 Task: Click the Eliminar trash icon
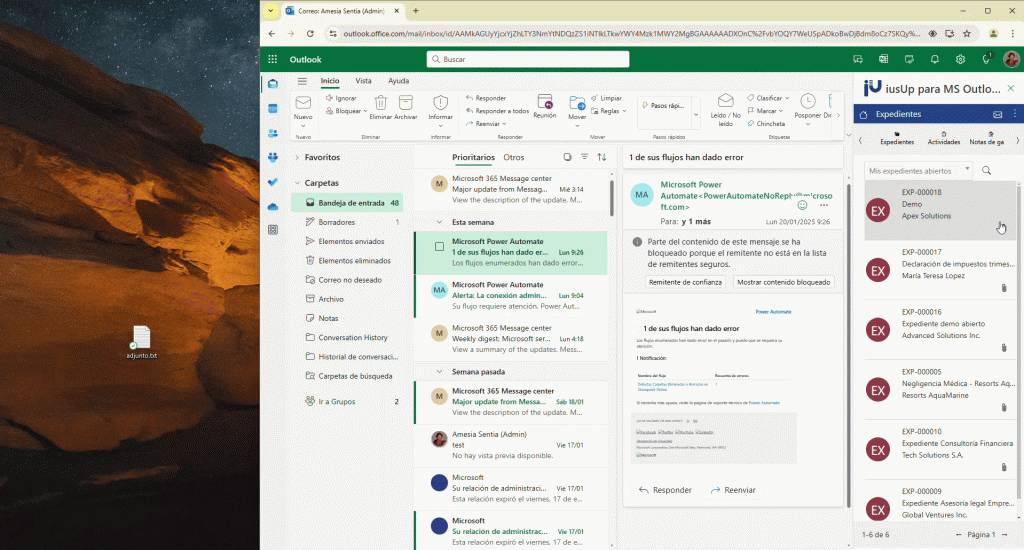(x=380, y=103)
